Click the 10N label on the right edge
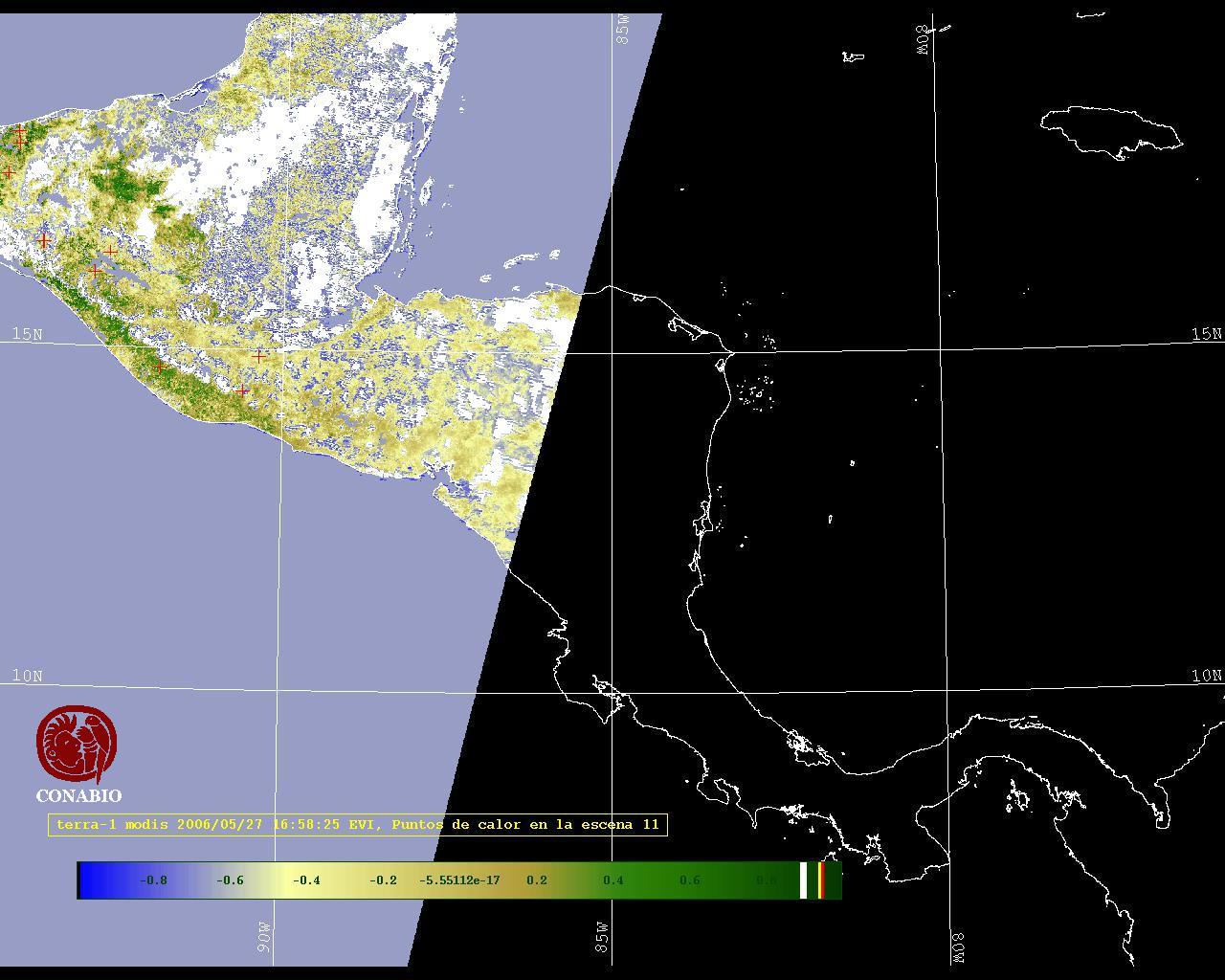Viewport: 1225px width, 980px height. (x=1206, y=676)
